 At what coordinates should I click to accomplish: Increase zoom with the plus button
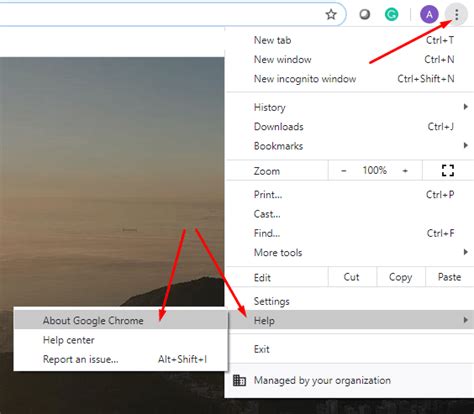pyautogui.click(x=405, y=171)
